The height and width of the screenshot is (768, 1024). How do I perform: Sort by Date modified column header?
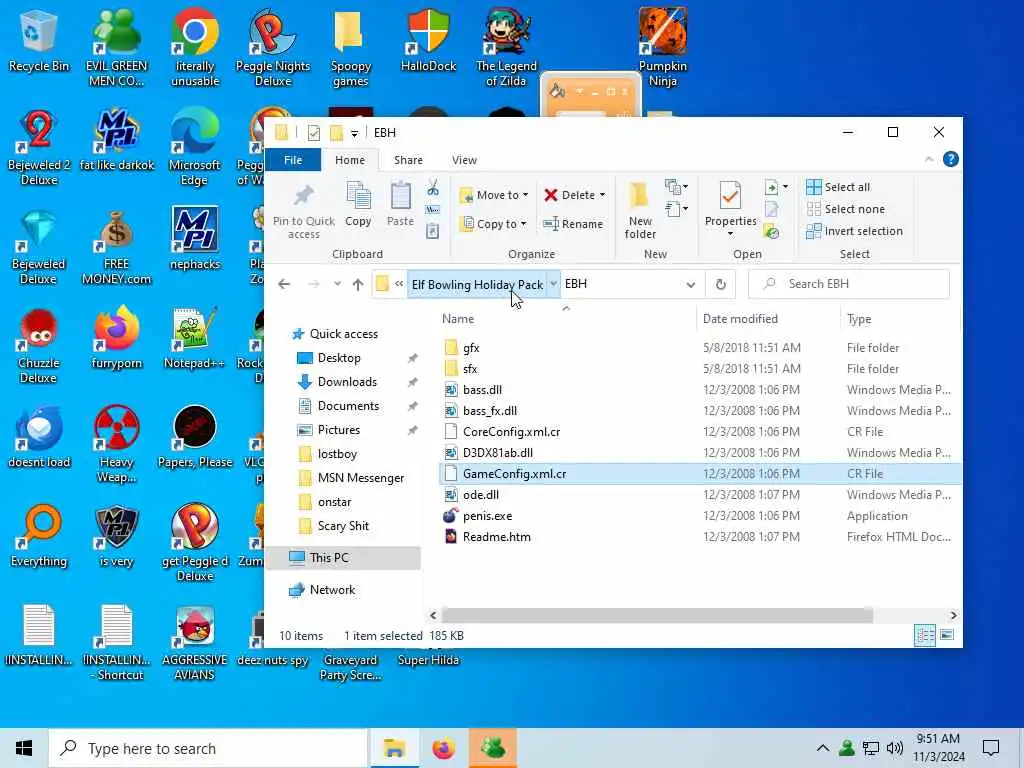tap(740, 319)
